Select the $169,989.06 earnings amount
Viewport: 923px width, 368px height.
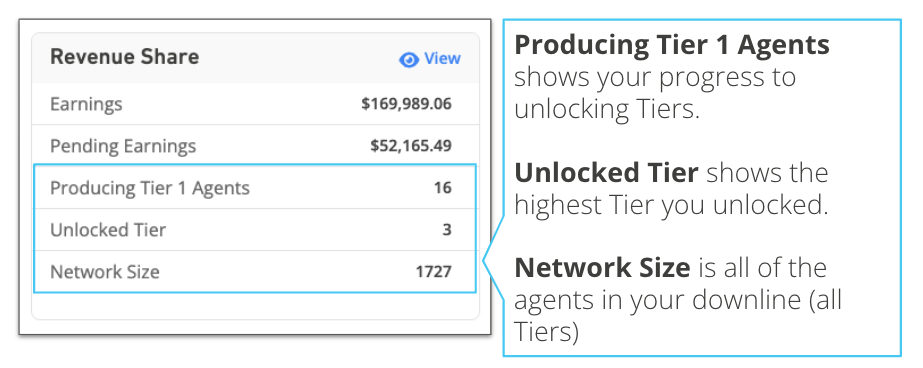pyautogui.click(x=406, y=104)
